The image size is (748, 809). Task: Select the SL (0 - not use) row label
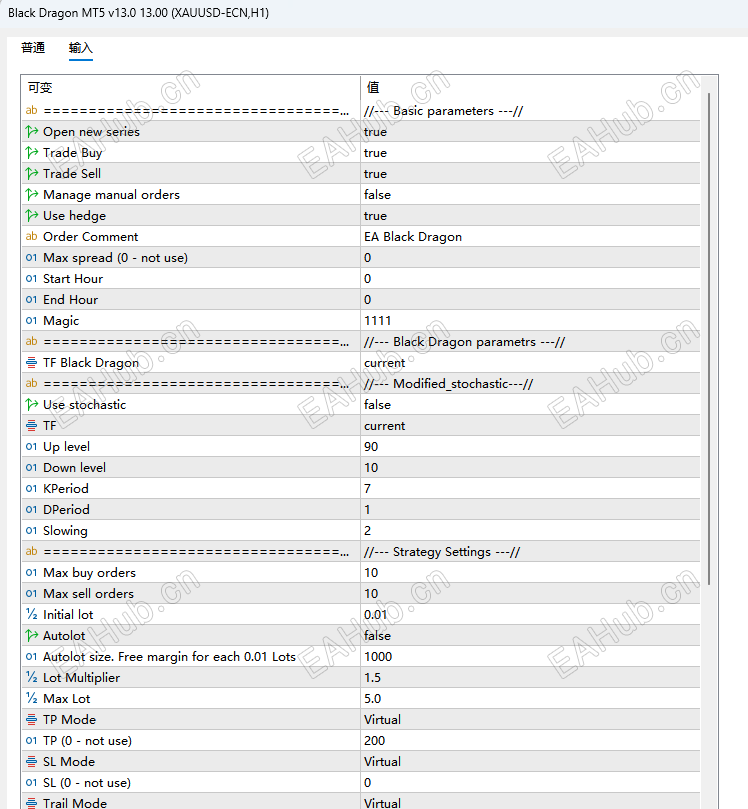coord(87,783)
